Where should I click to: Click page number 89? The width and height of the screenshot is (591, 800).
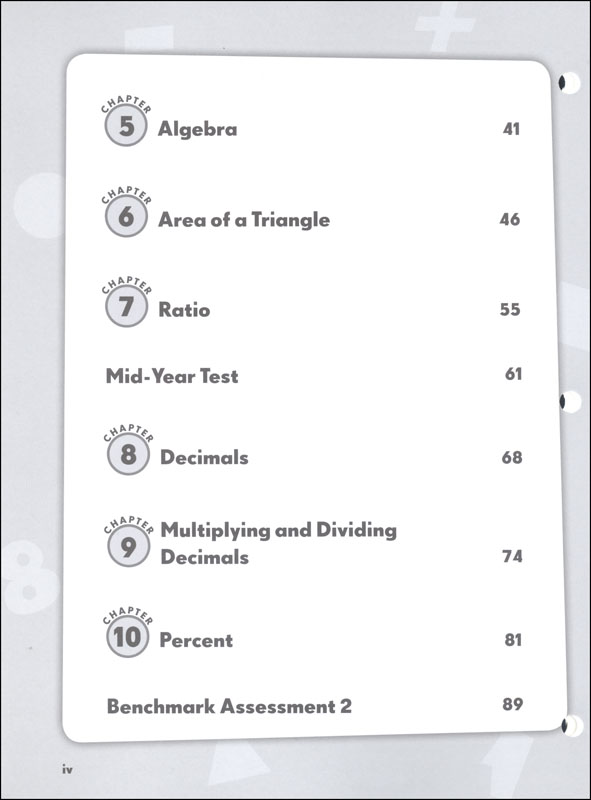click(513, 704)
